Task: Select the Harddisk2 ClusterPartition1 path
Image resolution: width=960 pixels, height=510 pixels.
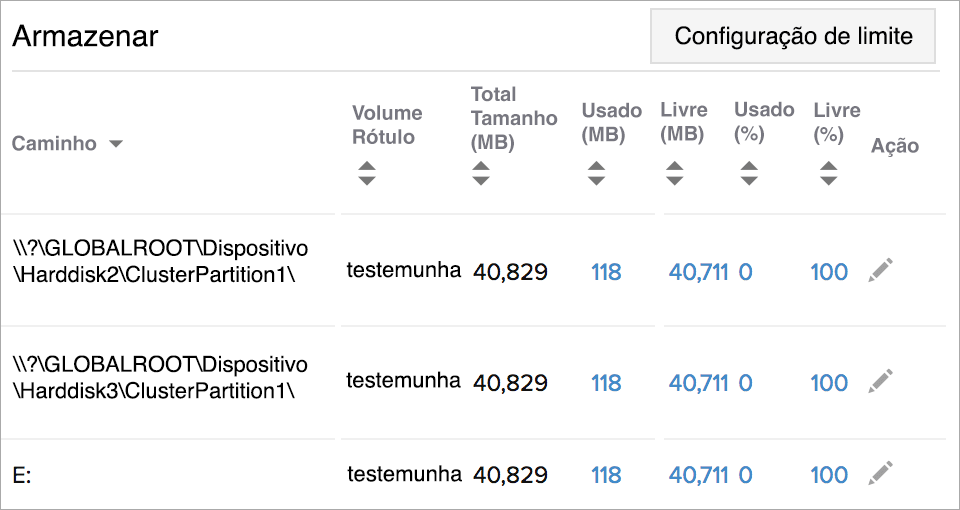Action: tap(160, 260)
